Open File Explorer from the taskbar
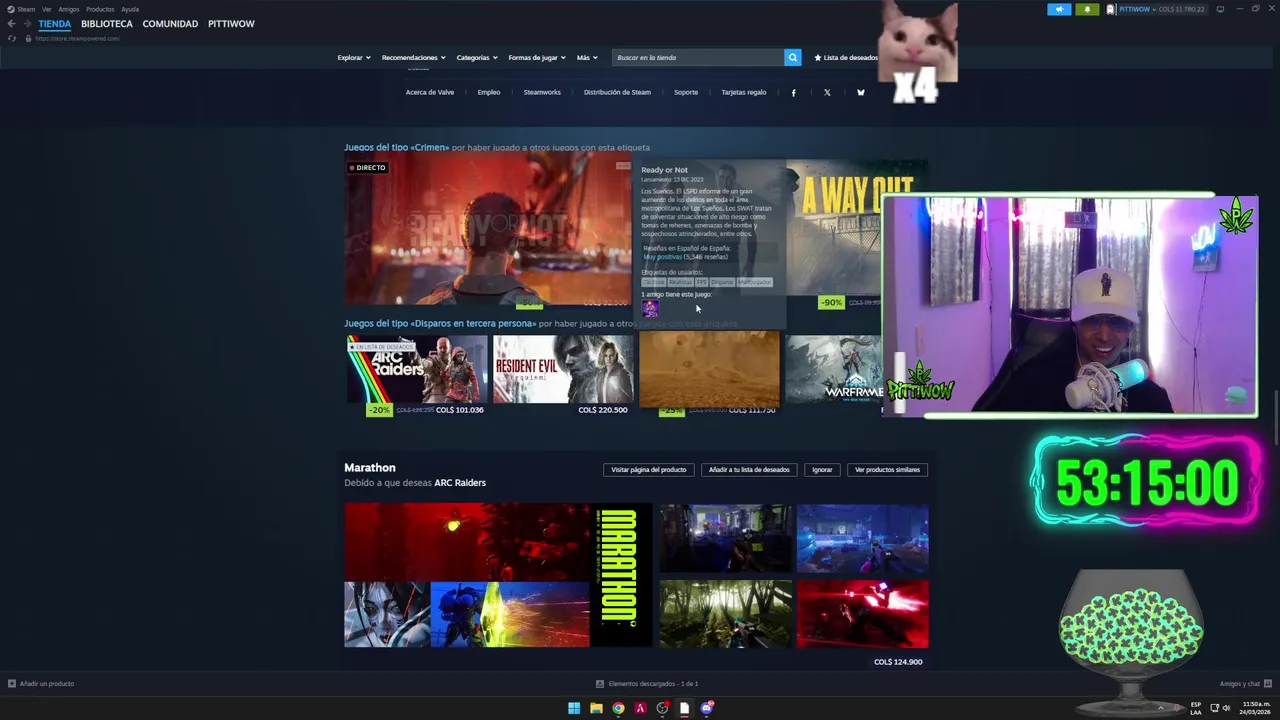 596,708
